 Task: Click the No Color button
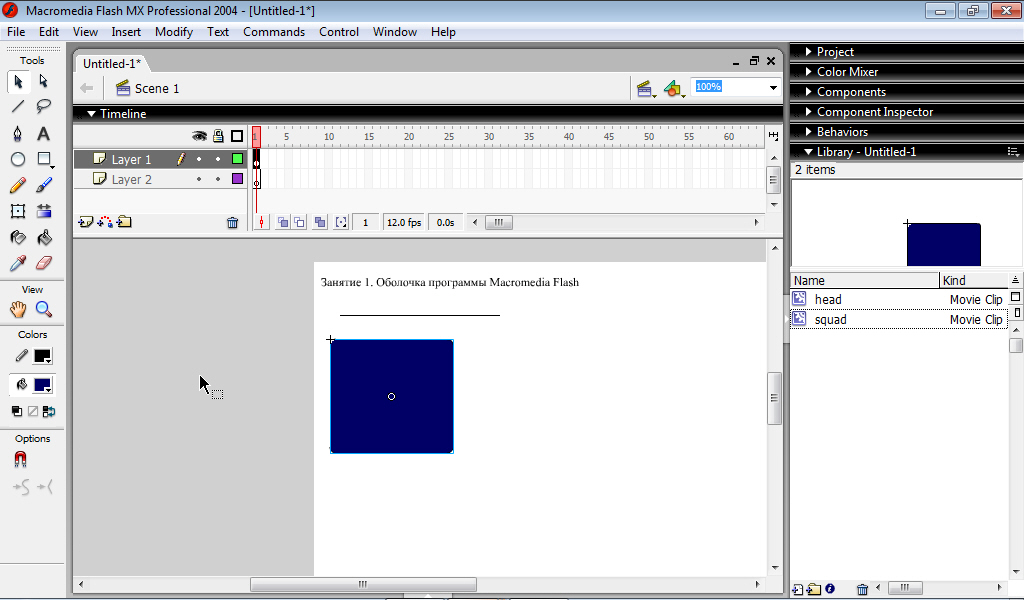(33, 411)
